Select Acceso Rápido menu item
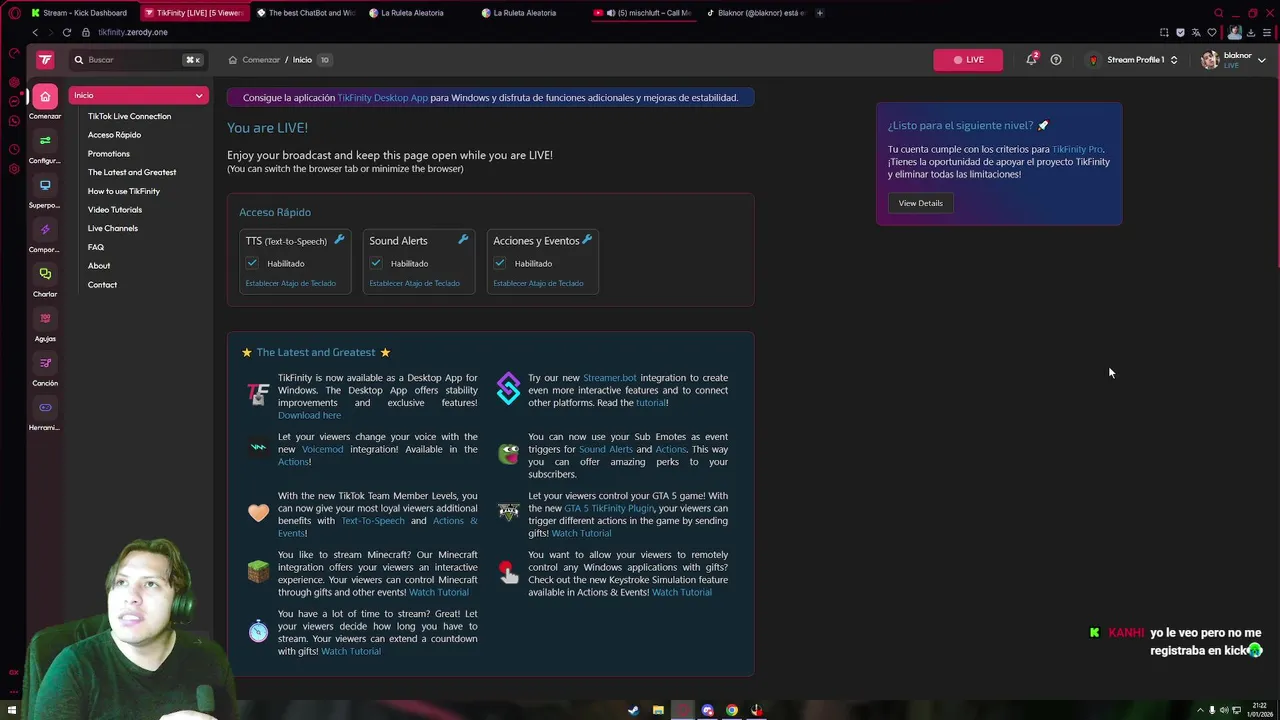Screen dimensions: 1280x720 point(114,135)
